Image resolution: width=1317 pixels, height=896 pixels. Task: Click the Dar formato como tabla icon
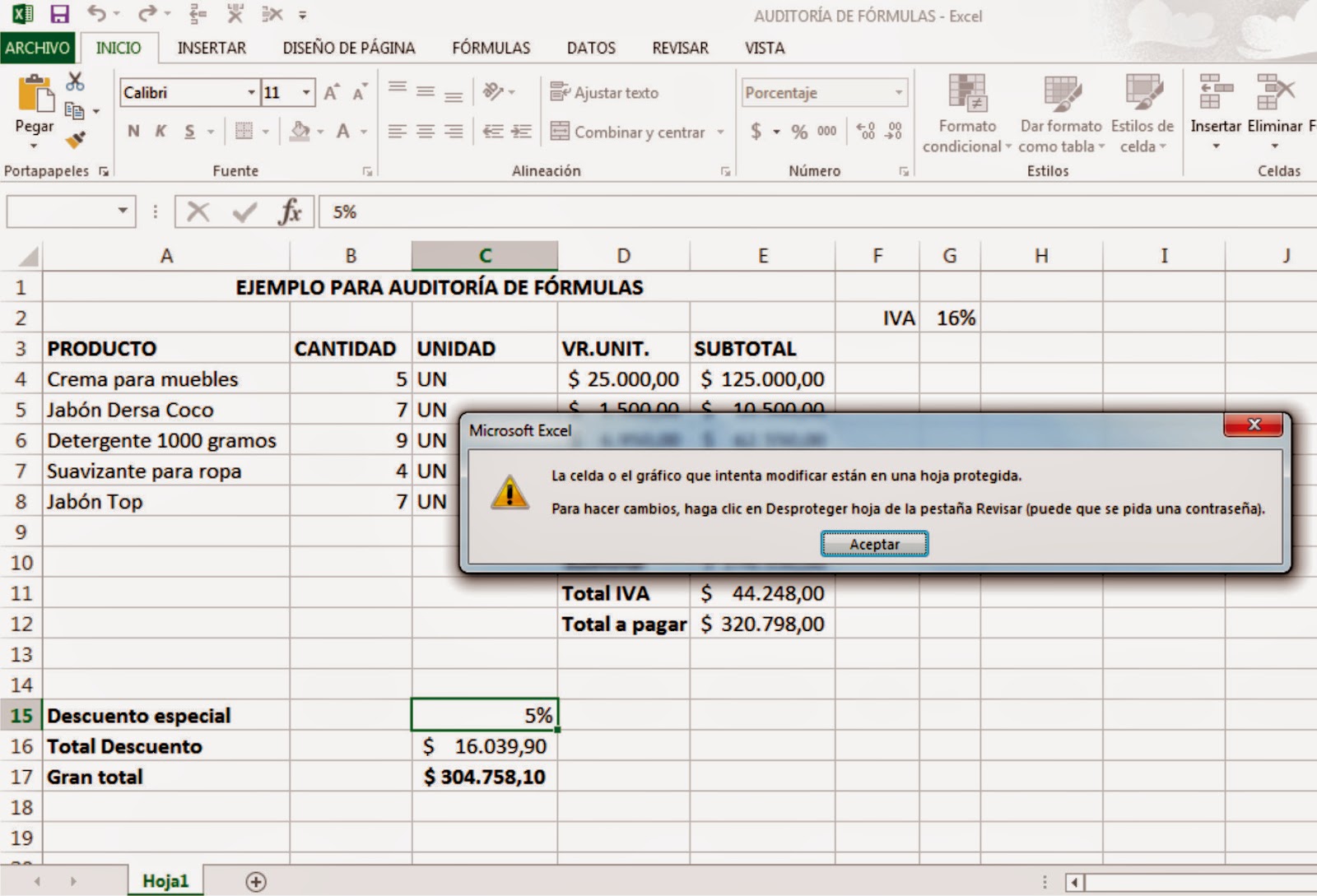(1060, 107)
